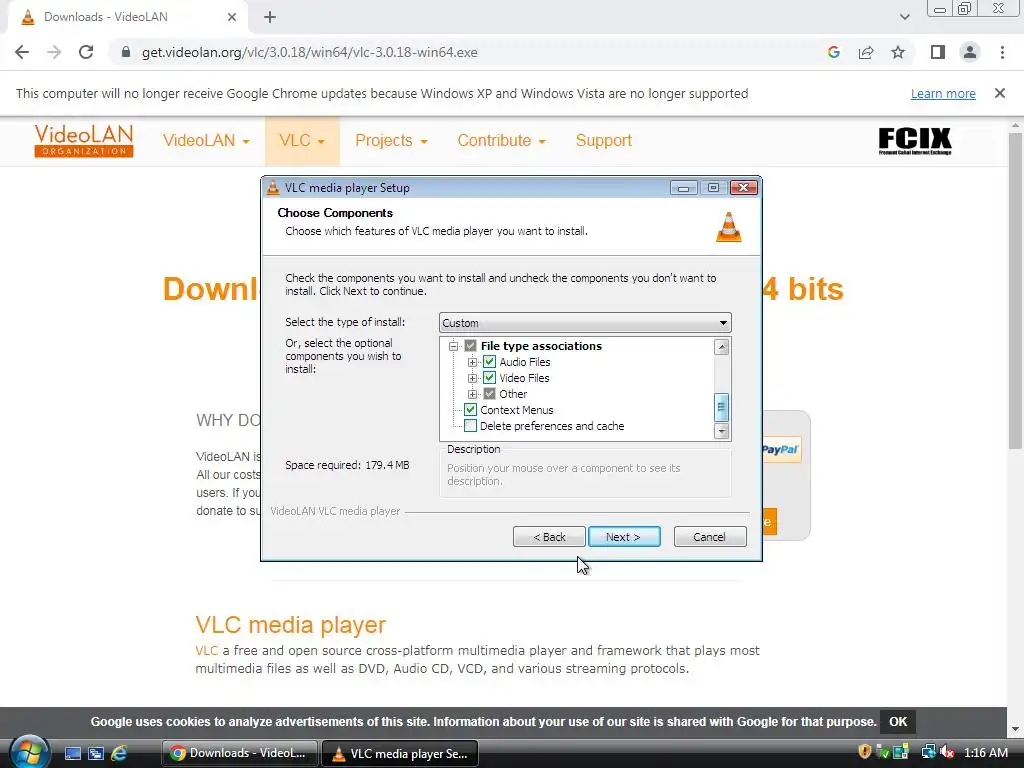Dismiss the Chrome update warning bar

coord(1000,93)
